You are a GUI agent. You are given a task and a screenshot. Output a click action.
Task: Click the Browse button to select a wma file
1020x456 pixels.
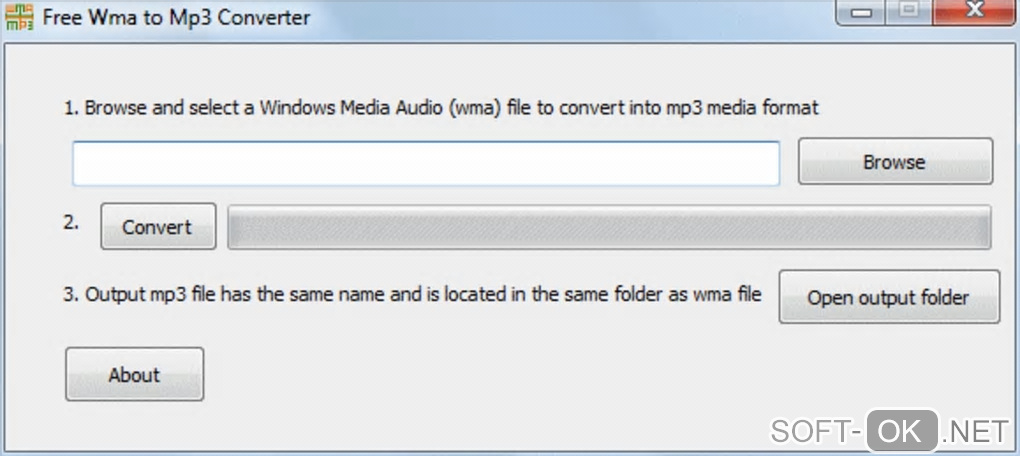[894, 162]
